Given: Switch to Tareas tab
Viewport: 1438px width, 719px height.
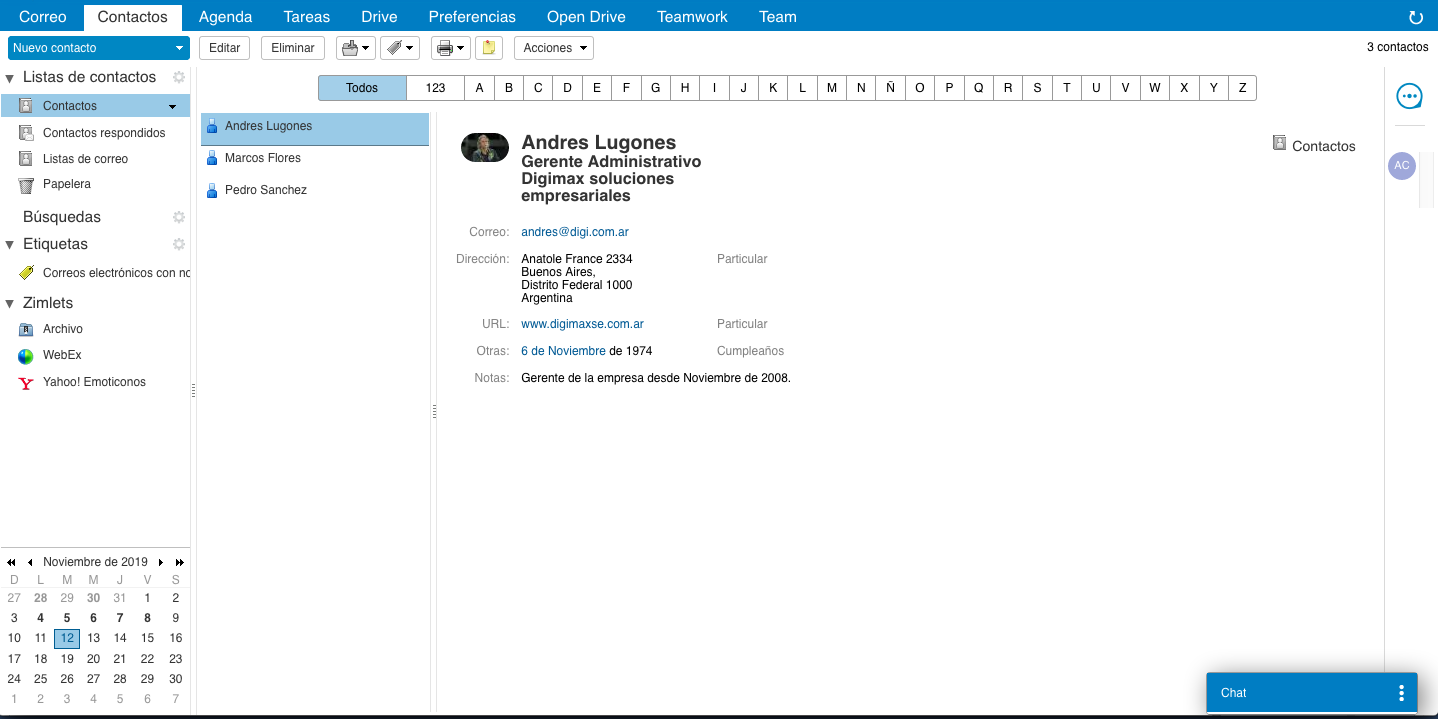Looking at the screenshot, I should 307,17.
